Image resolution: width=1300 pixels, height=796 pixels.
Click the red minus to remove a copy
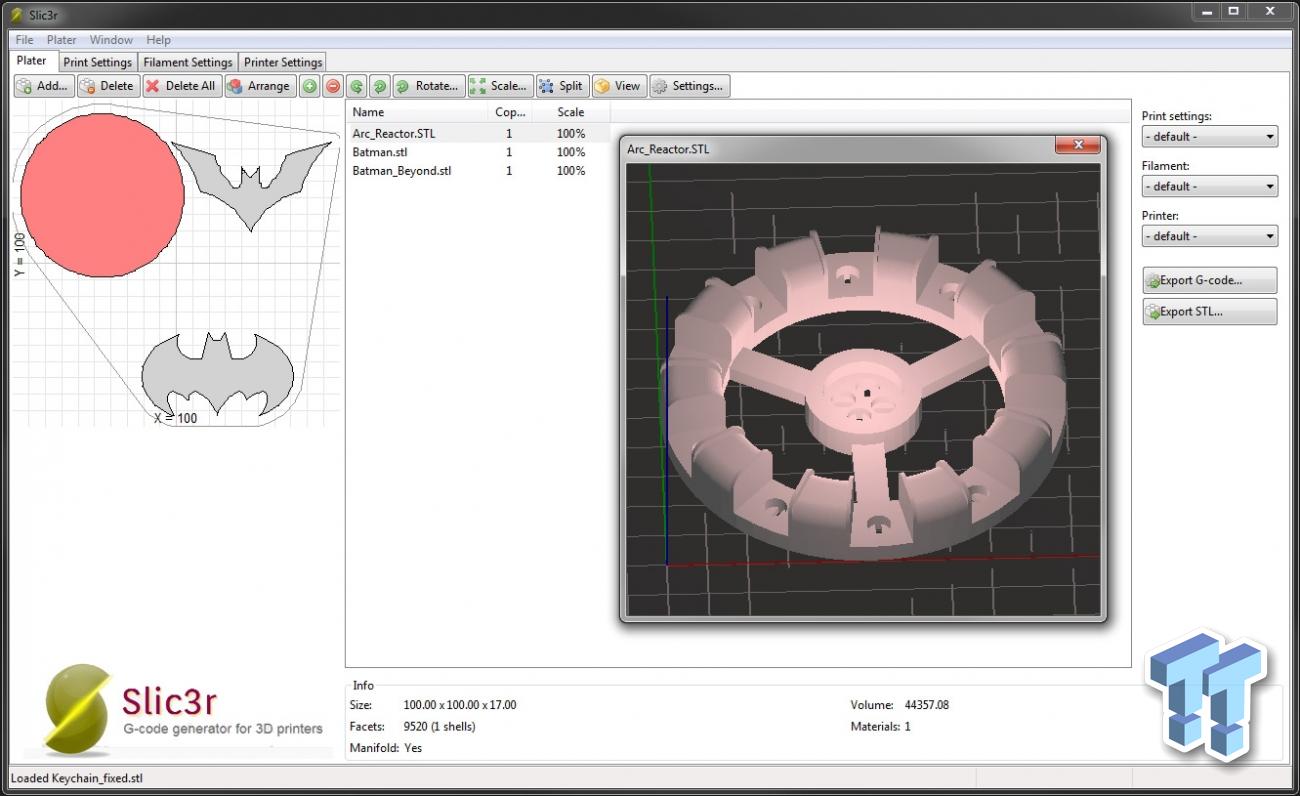[333, 86]
